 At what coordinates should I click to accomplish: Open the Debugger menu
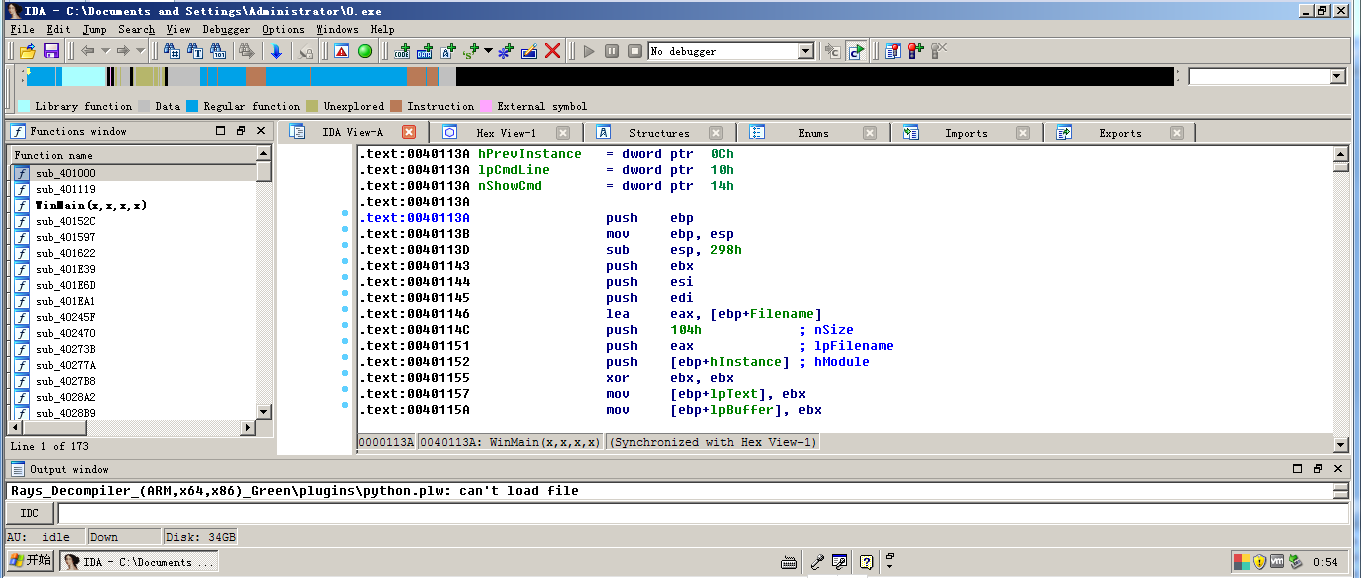coord(226,30)
